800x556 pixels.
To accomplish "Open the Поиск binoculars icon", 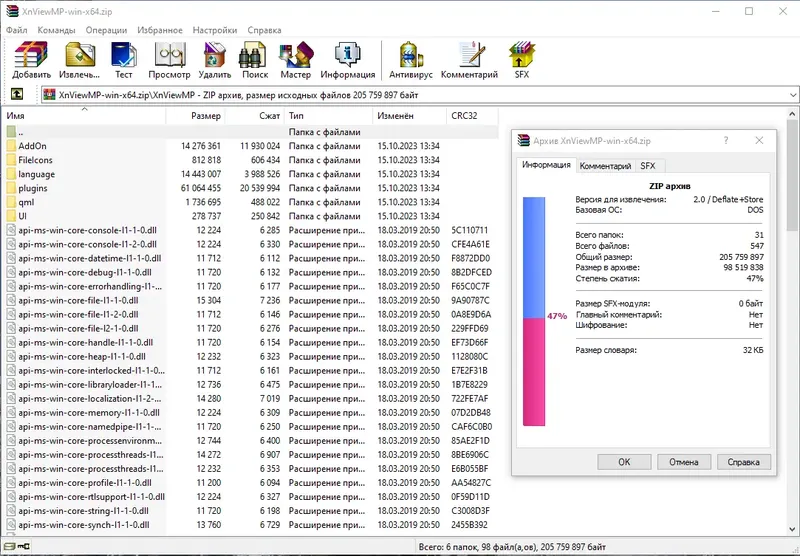I will click(x=254, y=55).
